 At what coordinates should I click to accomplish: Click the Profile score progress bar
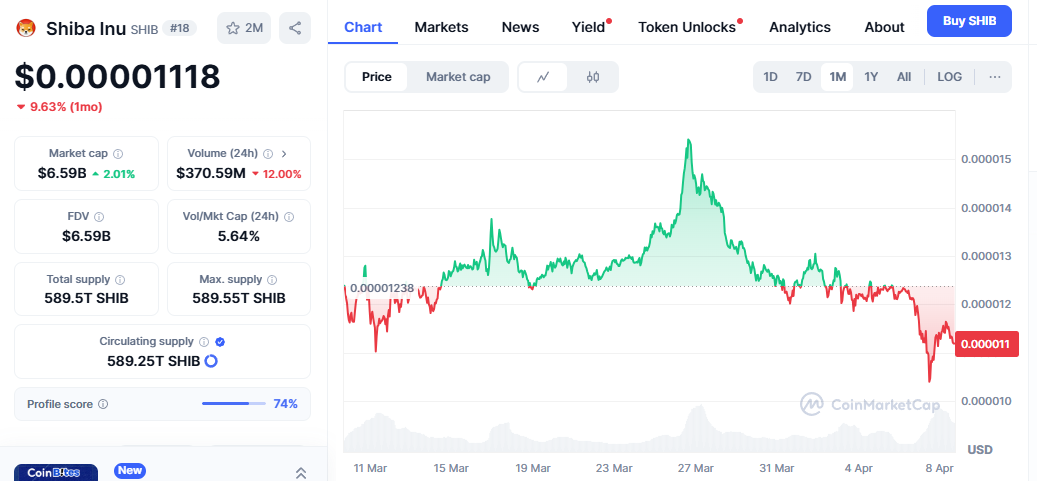pos(234,404)
